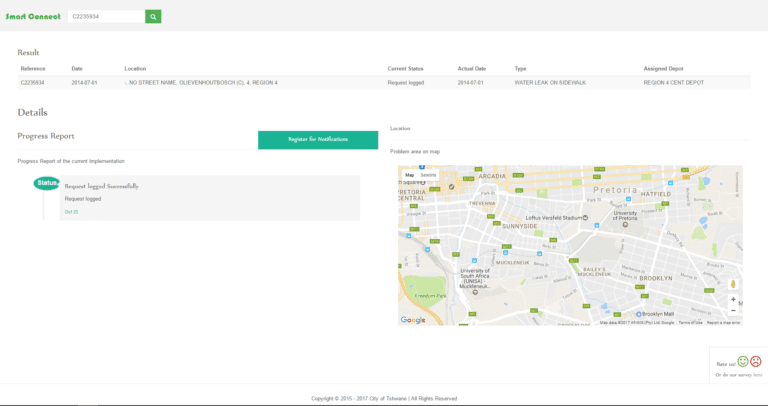Click the UNISA Muckleneuk map marker
The width and height of the screenshot is (768, 406).
click(x=475, y=292)
